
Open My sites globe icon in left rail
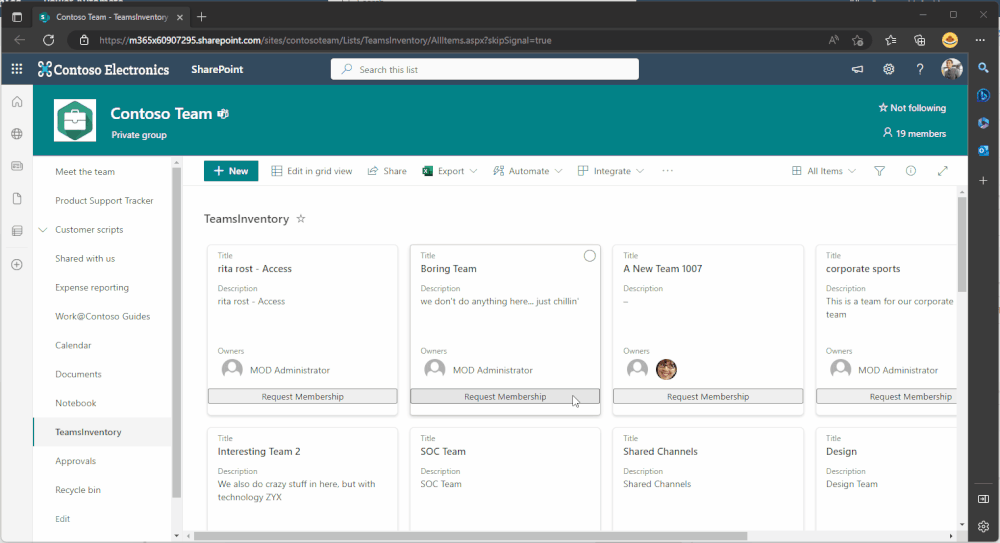pos(17,133)
